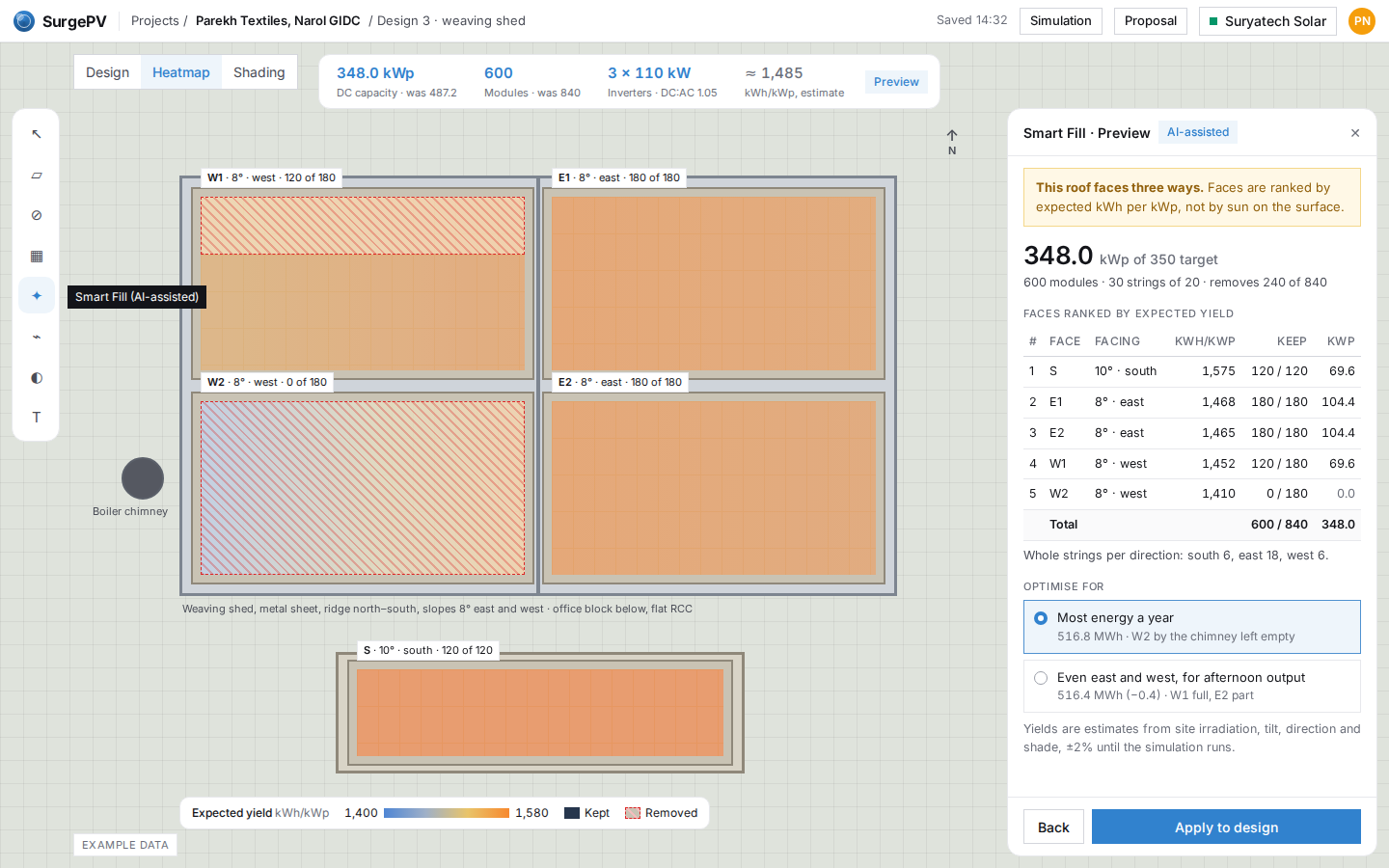Viewport: 1389px width, 868px height.
Task: Open the Suryatech Solar organization switcher
Action: [1267, 21]
